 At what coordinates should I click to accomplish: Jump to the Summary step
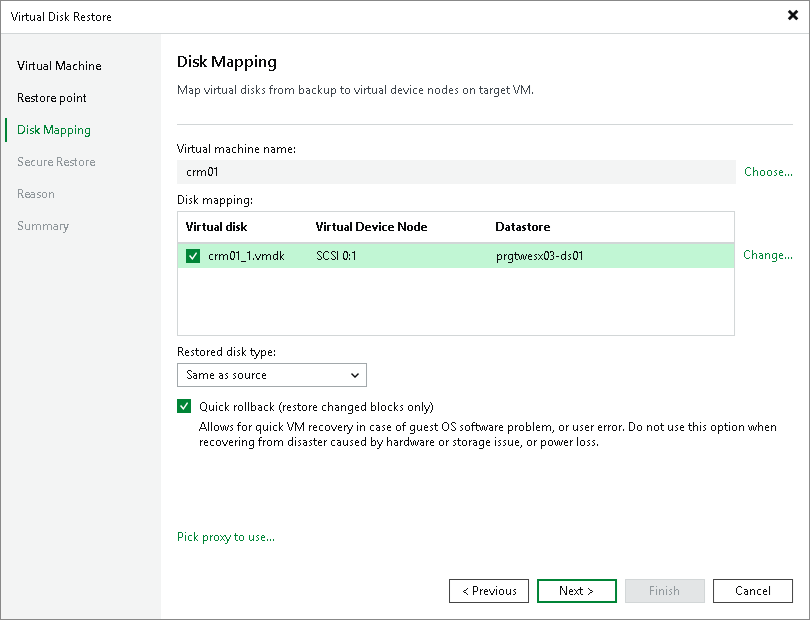tap(43, 225)
